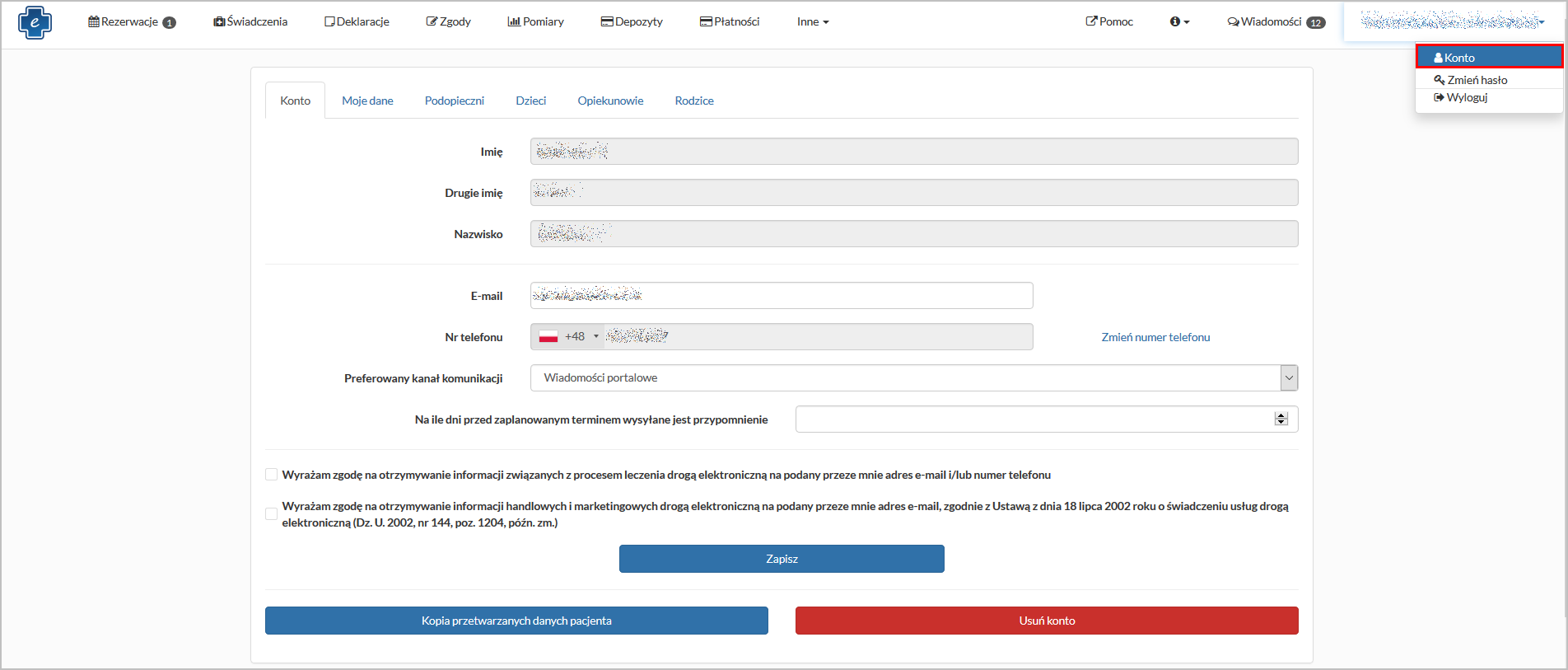Click the e-portal cross logo icon

(x=35, y=22)
